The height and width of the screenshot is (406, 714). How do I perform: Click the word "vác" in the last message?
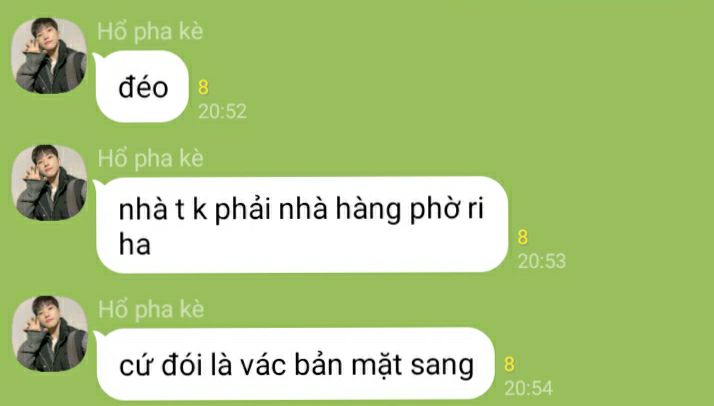pos(263,365)
